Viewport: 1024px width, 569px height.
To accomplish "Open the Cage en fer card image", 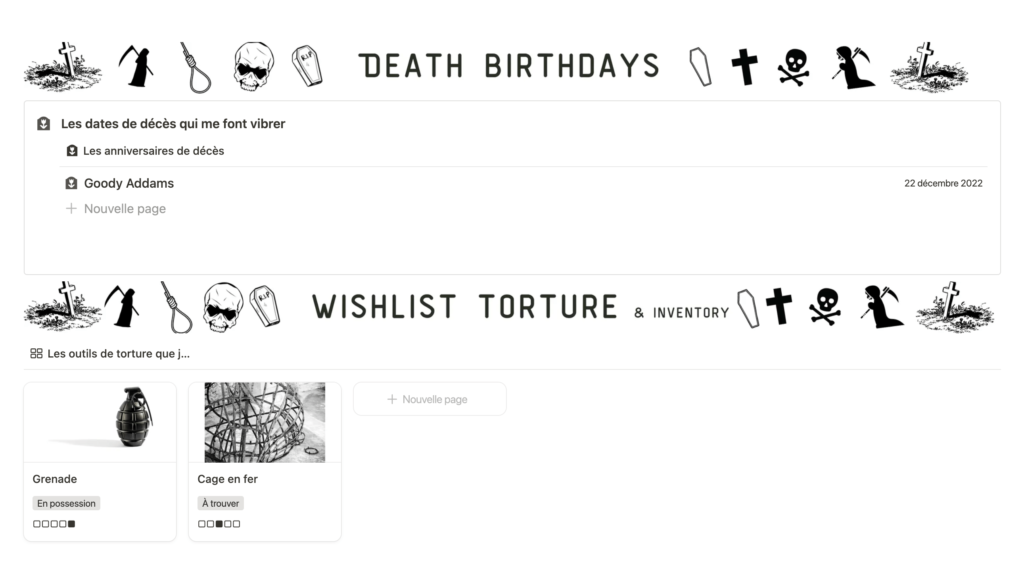I will [x=264, y=423].
